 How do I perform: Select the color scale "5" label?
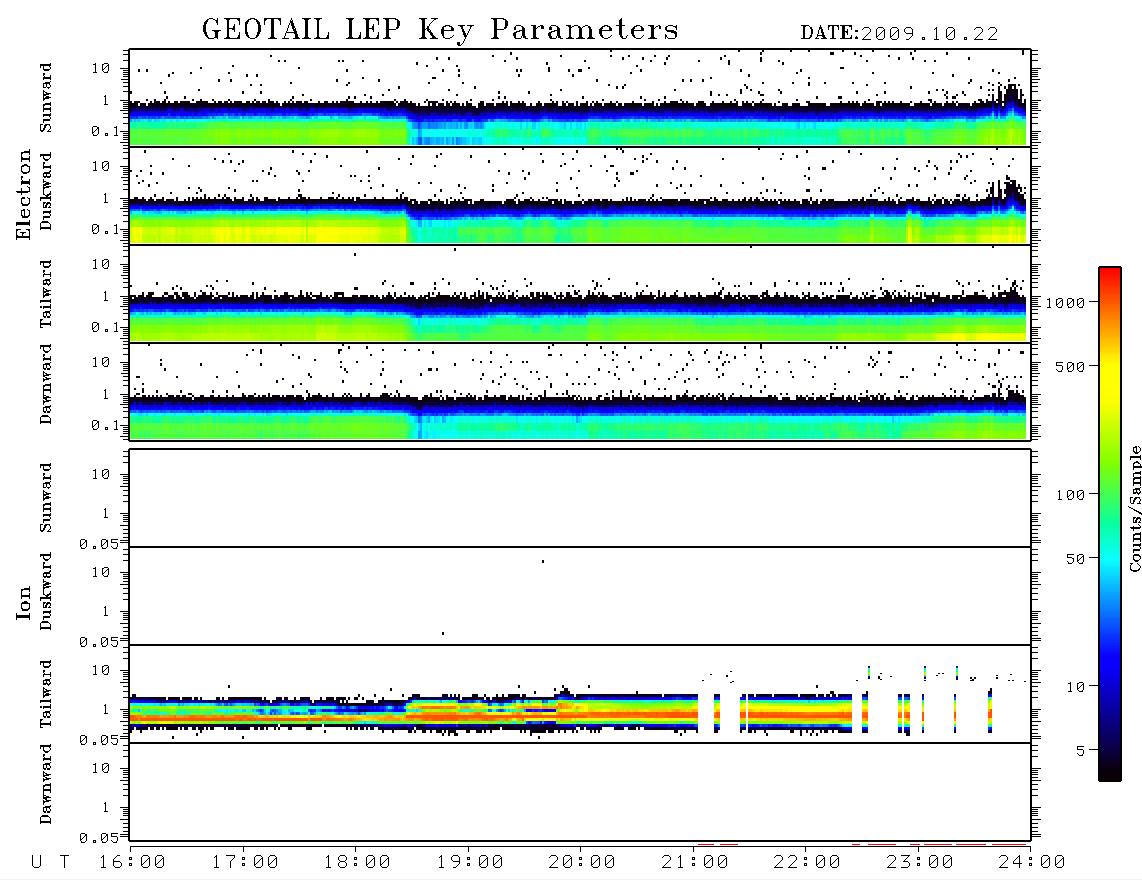[1081, 751]
